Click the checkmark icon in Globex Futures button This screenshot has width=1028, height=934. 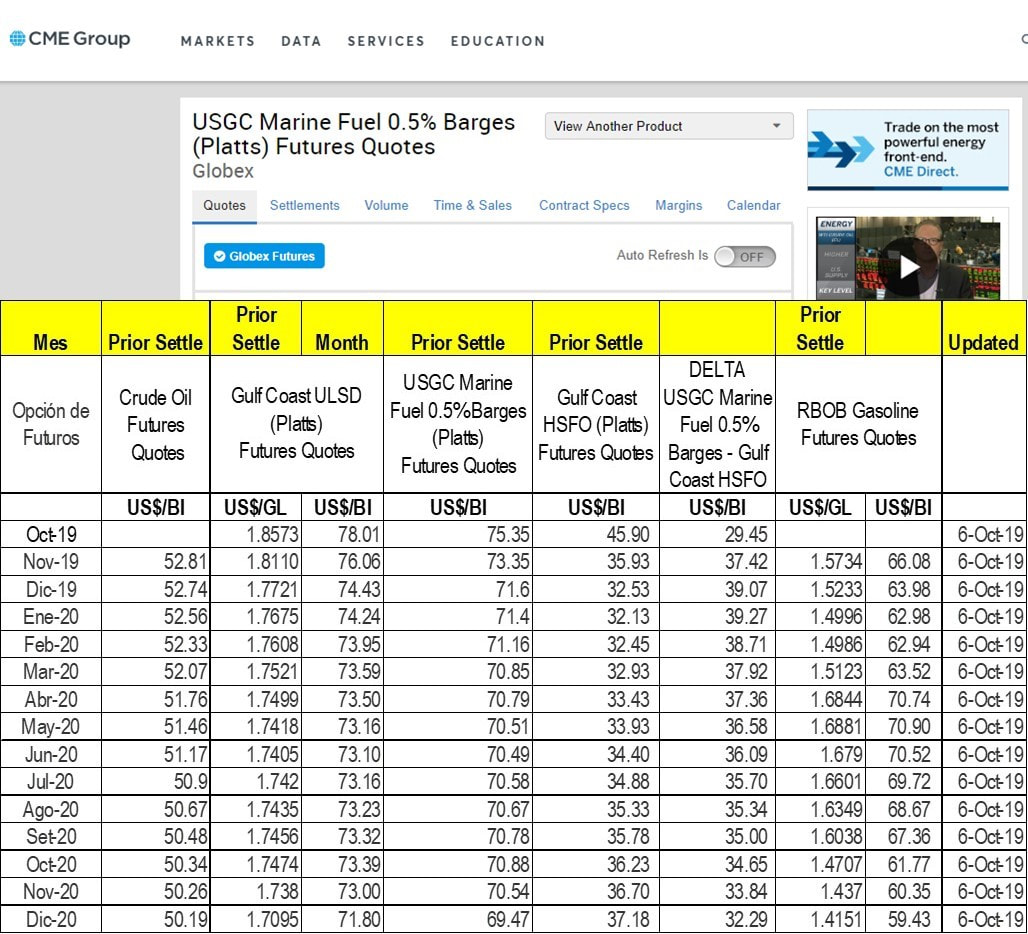pos(220,256)
